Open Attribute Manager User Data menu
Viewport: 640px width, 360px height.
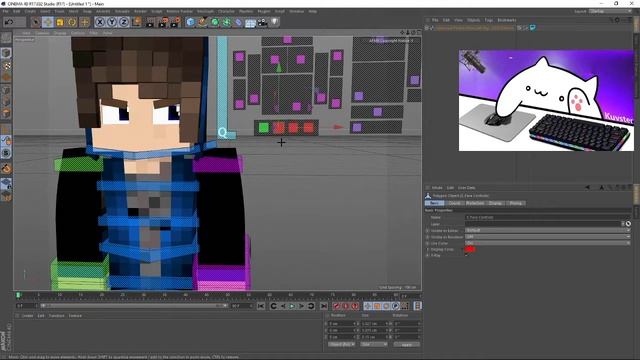pyautogui.click(x=466, y=188)
